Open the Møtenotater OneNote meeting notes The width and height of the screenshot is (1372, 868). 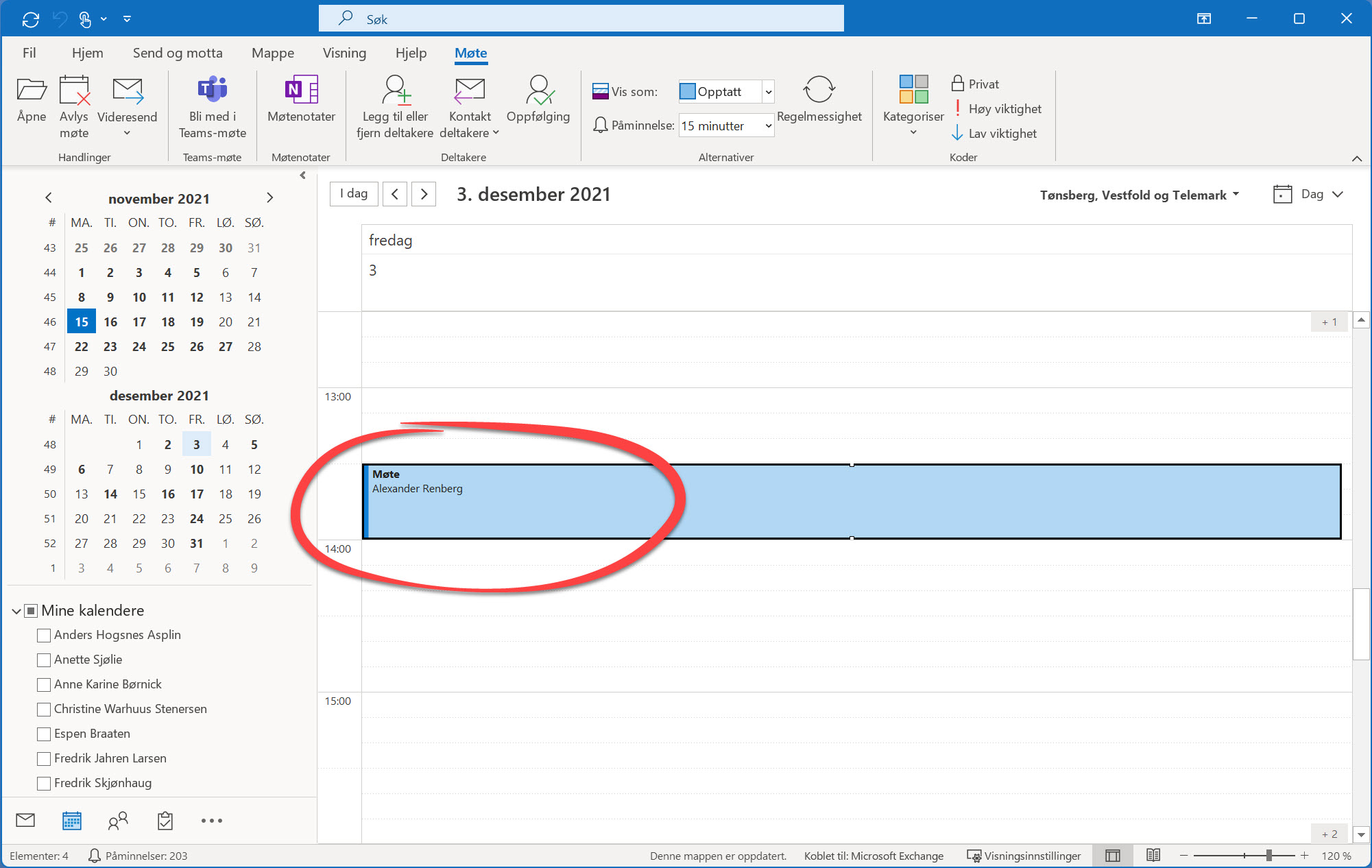click(x=300, y=103)
